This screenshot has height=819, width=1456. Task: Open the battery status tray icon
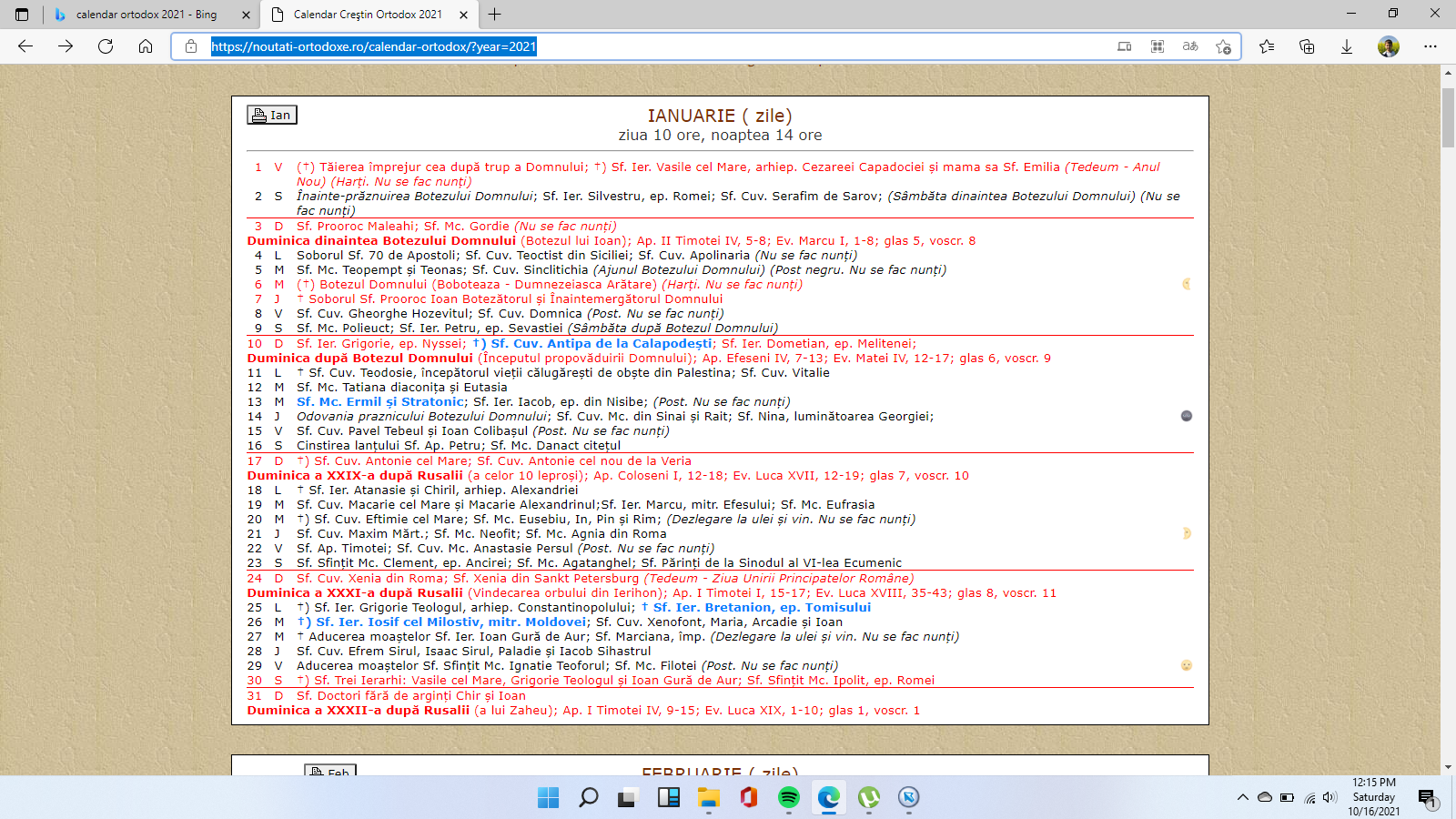(x=1287, y=797)
